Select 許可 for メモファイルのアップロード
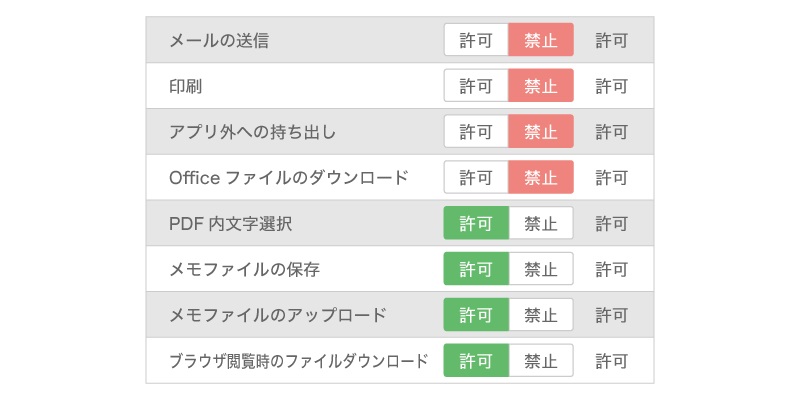This screenshot has height=400, width=800. coord(476,315)
